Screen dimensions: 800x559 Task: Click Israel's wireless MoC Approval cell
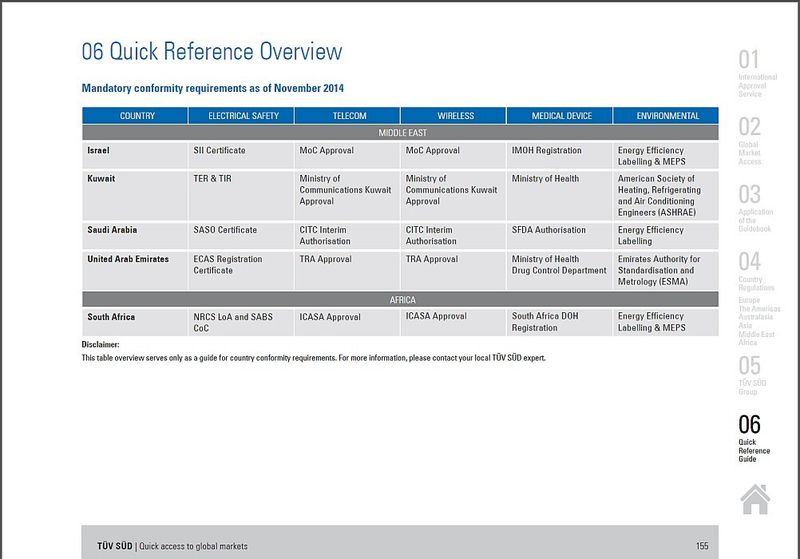454,156
